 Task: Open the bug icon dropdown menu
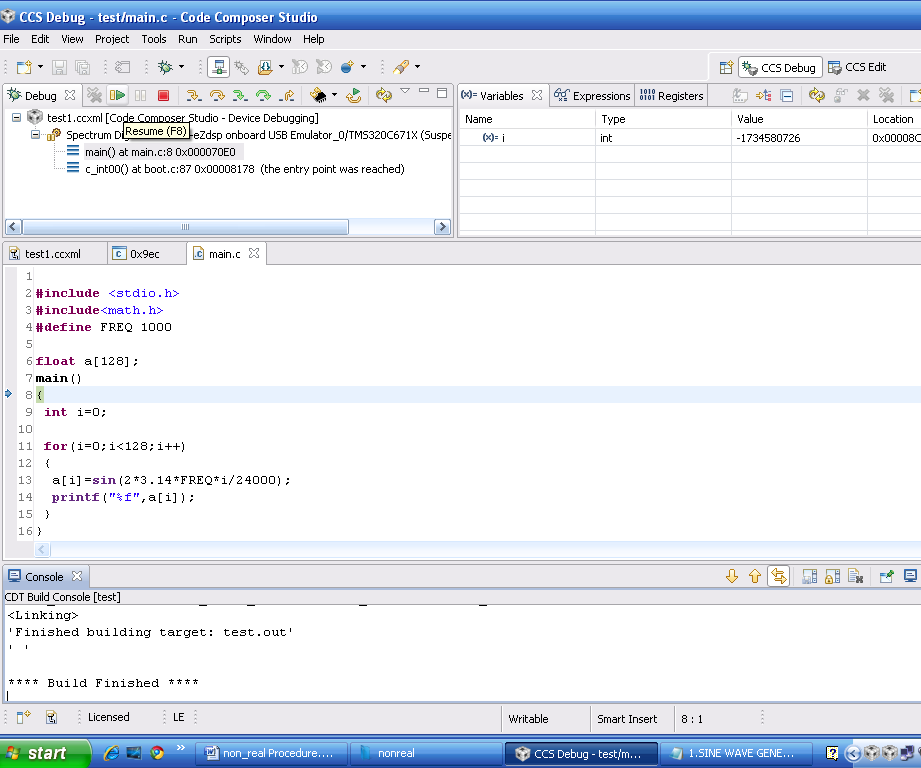point(181,66)
